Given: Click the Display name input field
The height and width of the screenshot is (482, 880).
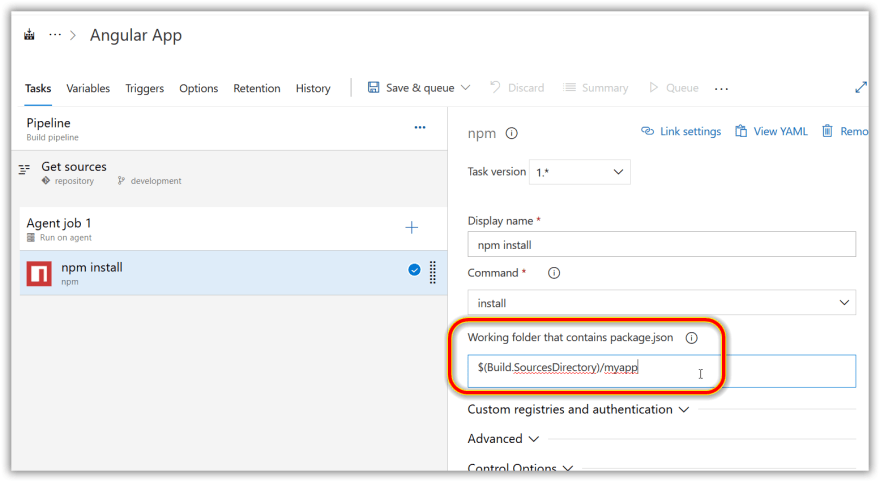Looking at the screenshot, I should [x=662, y=245].
